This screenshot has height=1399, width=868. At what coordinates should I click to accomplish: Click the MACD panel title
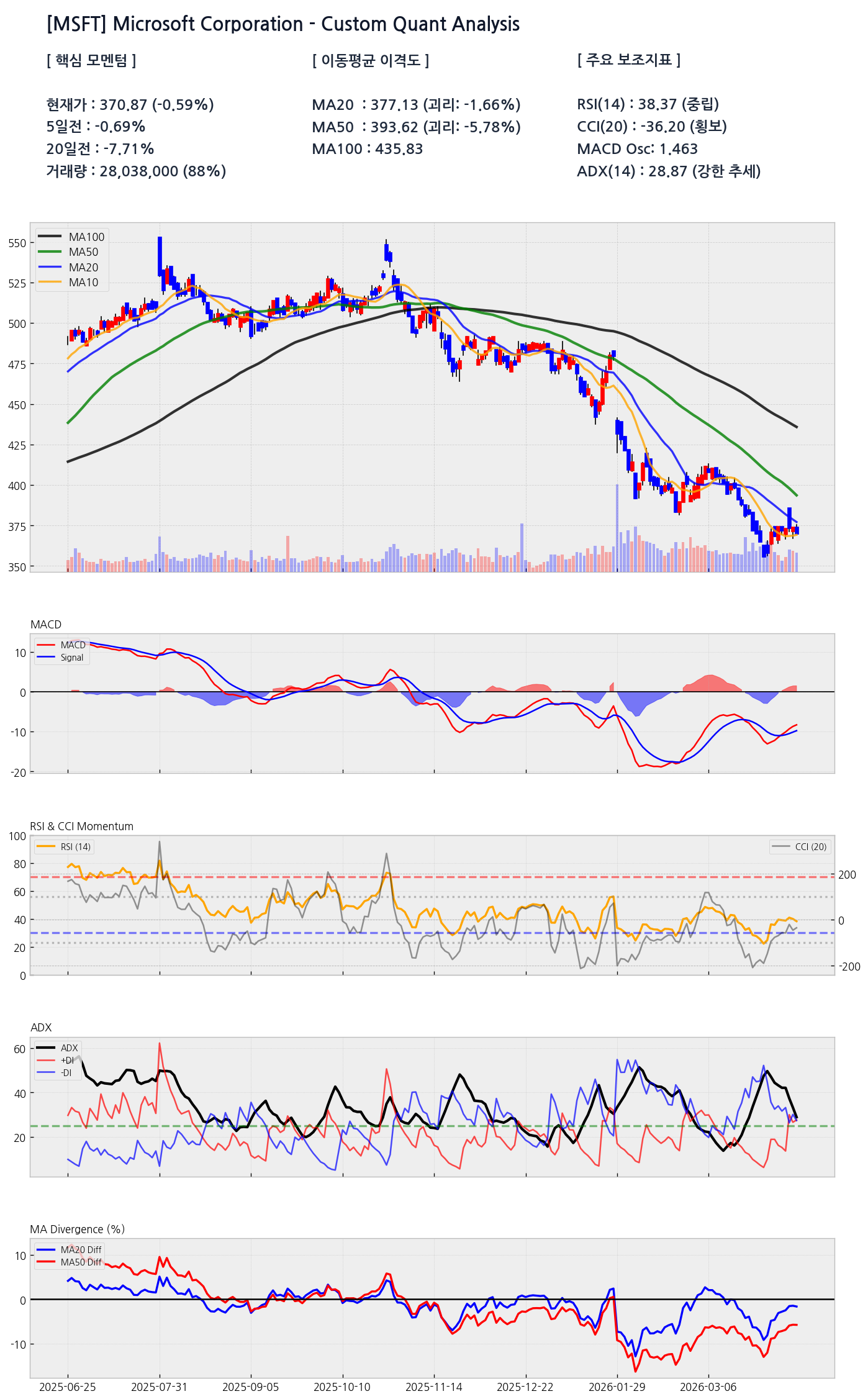(46, 624)
